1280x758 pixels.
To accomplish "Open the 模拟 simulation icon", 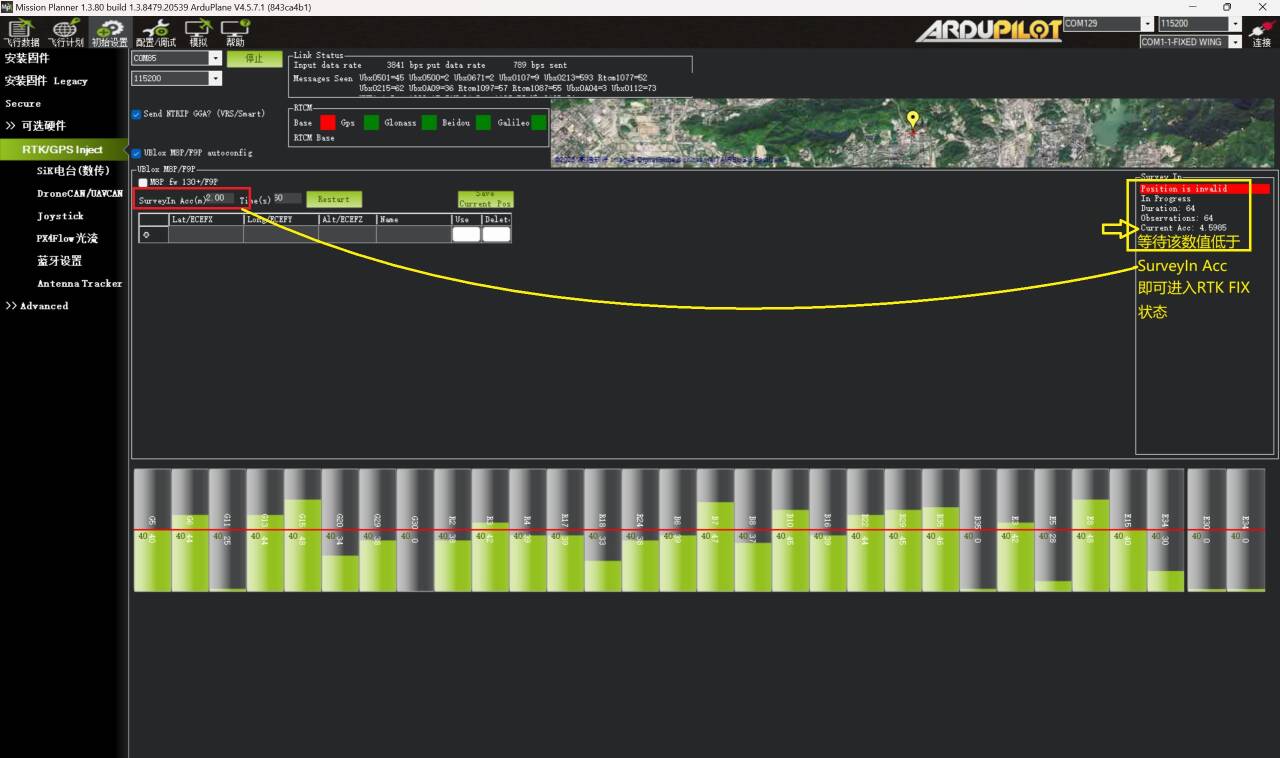I will click(x=198, y=32).
